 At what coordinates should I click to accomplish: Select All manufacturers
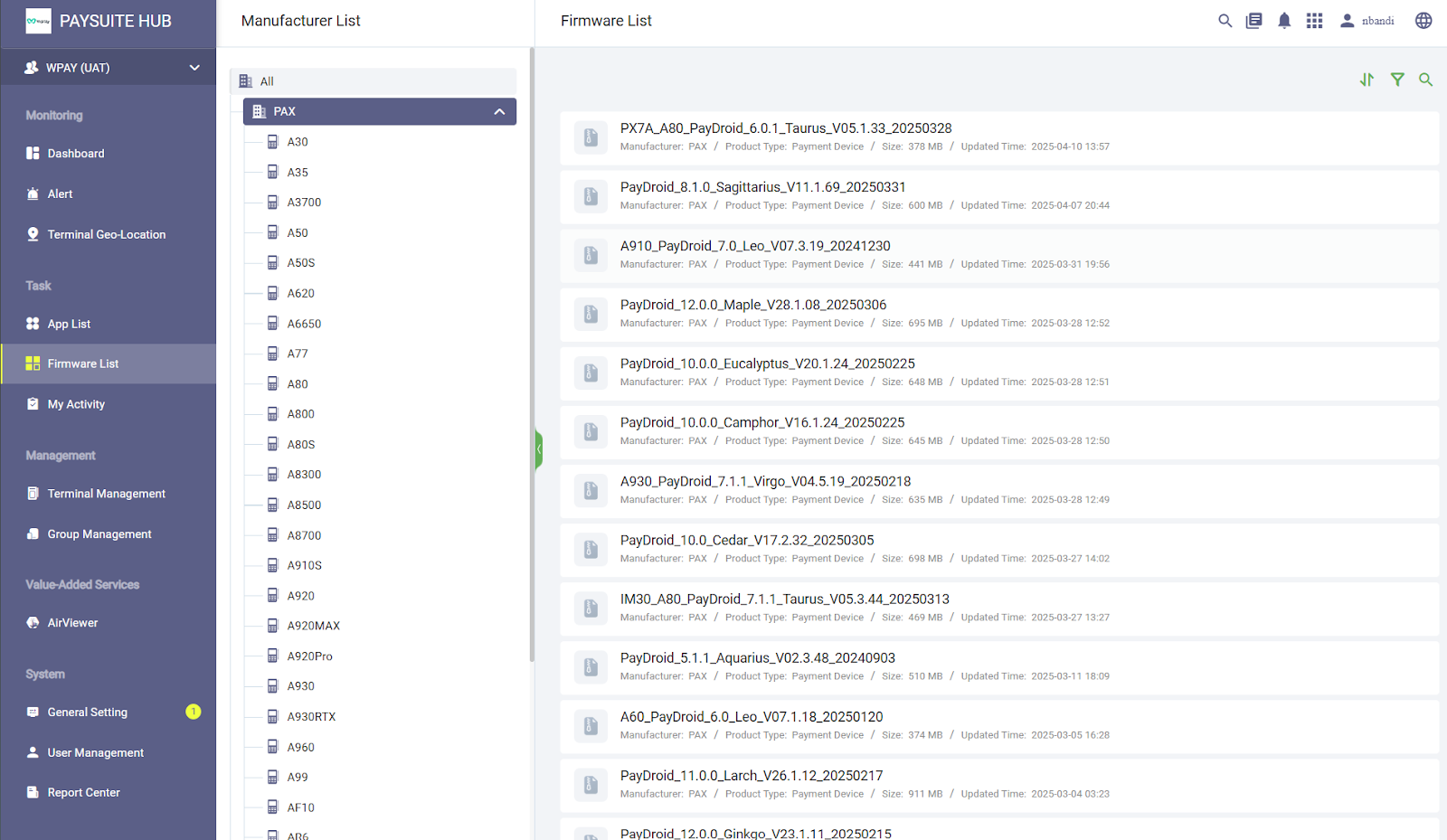373,81
